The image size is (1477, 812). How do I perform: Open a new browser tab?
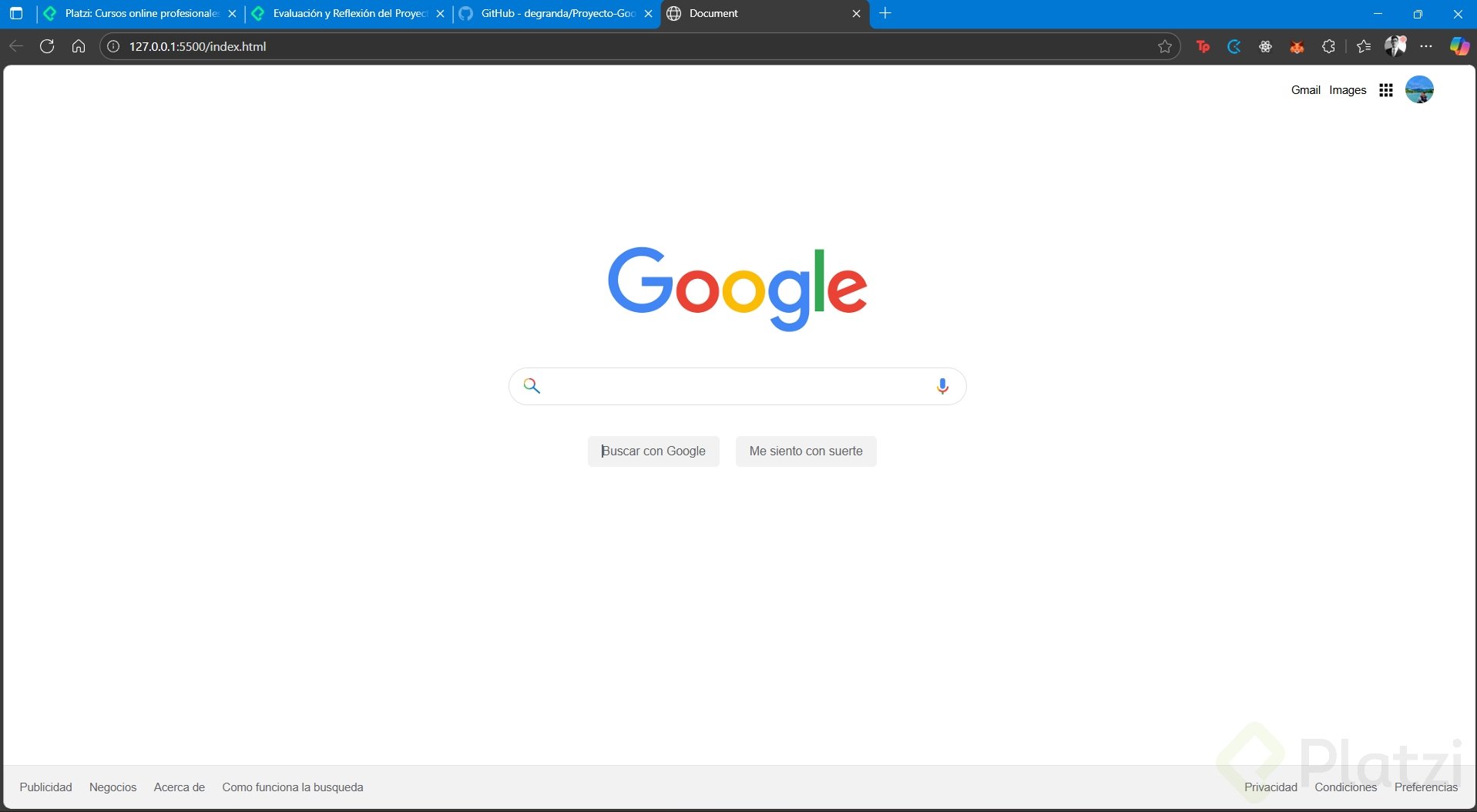885,13
